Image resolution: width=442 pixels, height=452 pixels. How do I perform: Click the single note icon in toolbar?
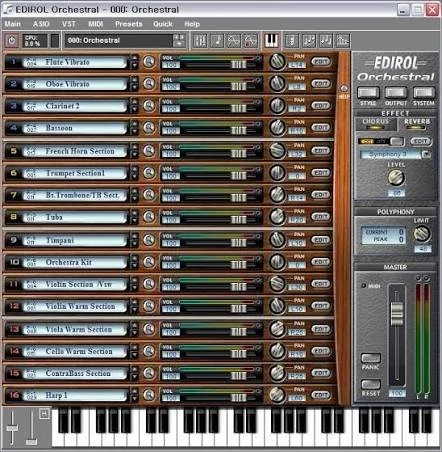[217, 41]
